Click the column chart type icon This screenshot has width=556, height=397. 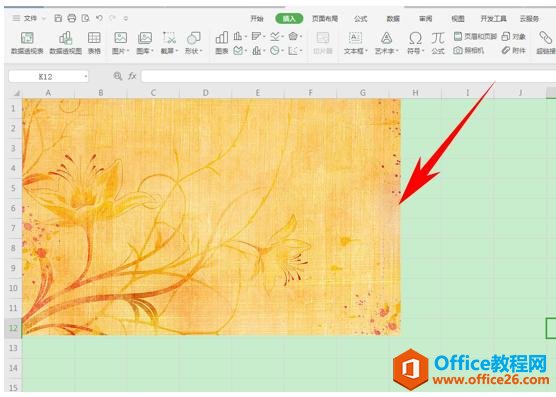[x=238, y=36]
